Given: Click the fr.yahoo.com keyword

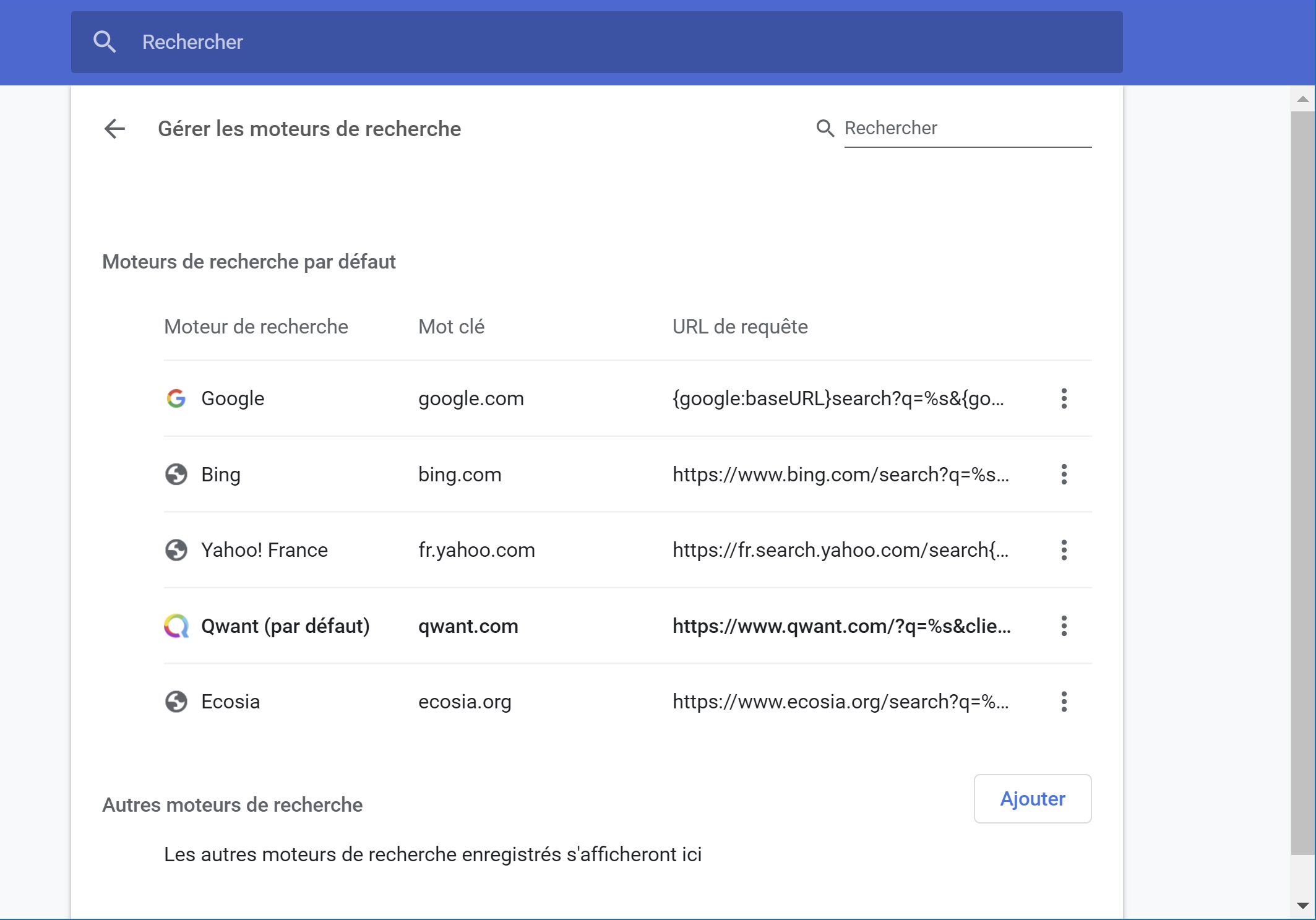Looking at the screenshot, I should (x=476, y=550).
